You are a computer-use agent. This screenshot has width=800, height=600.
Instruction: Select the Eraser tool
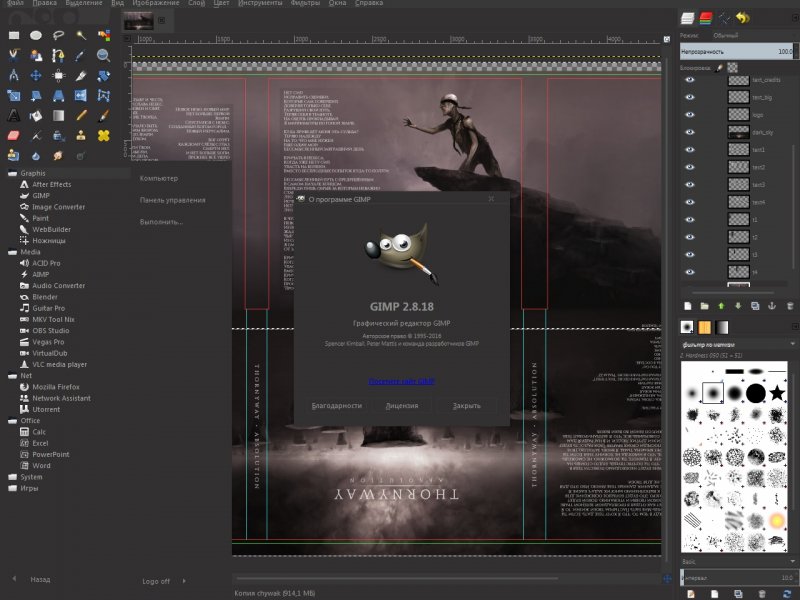(x=14, y=136)
